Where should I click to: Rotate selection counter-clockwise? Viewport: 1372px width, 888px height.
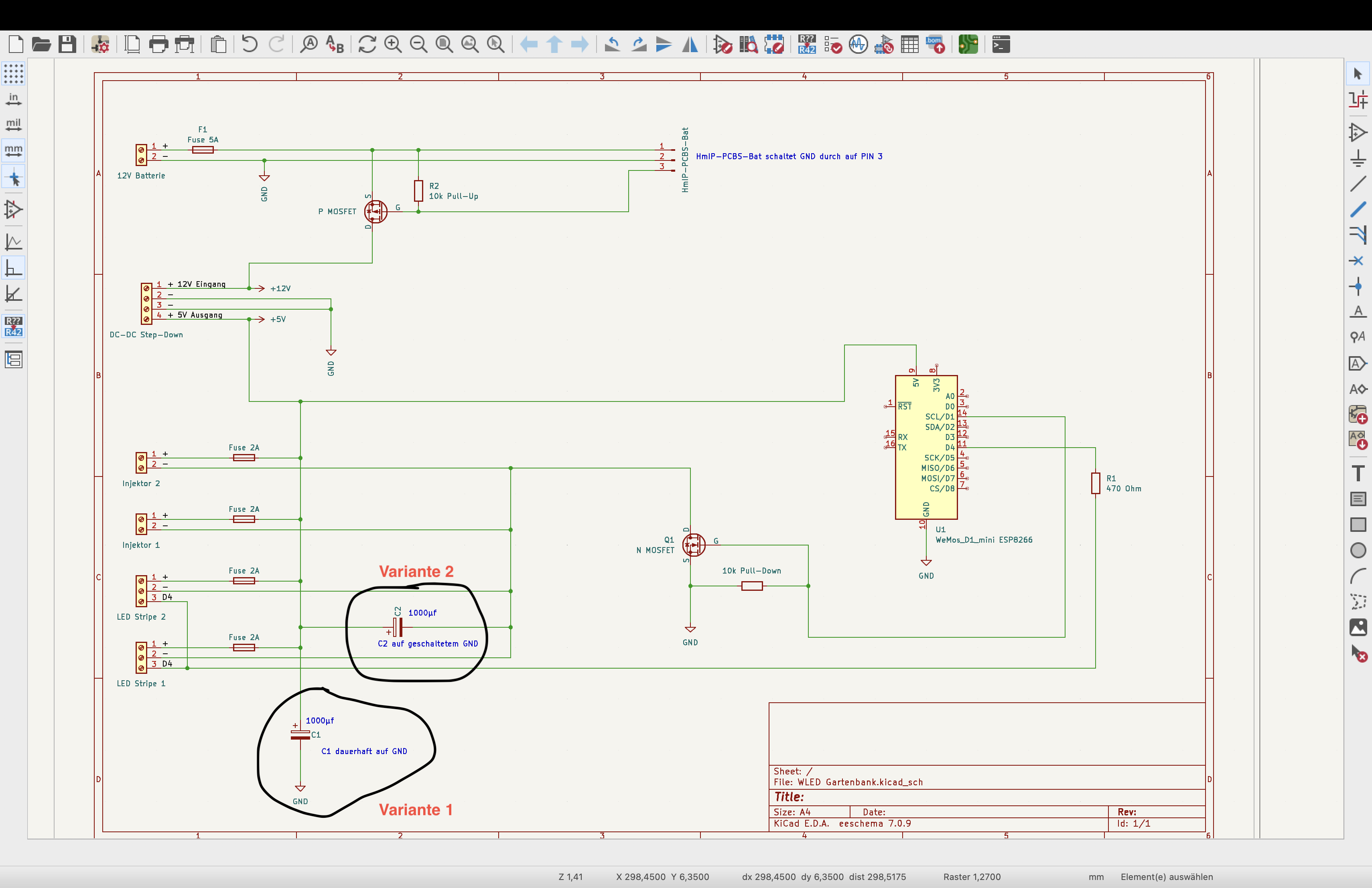[612, 45]
